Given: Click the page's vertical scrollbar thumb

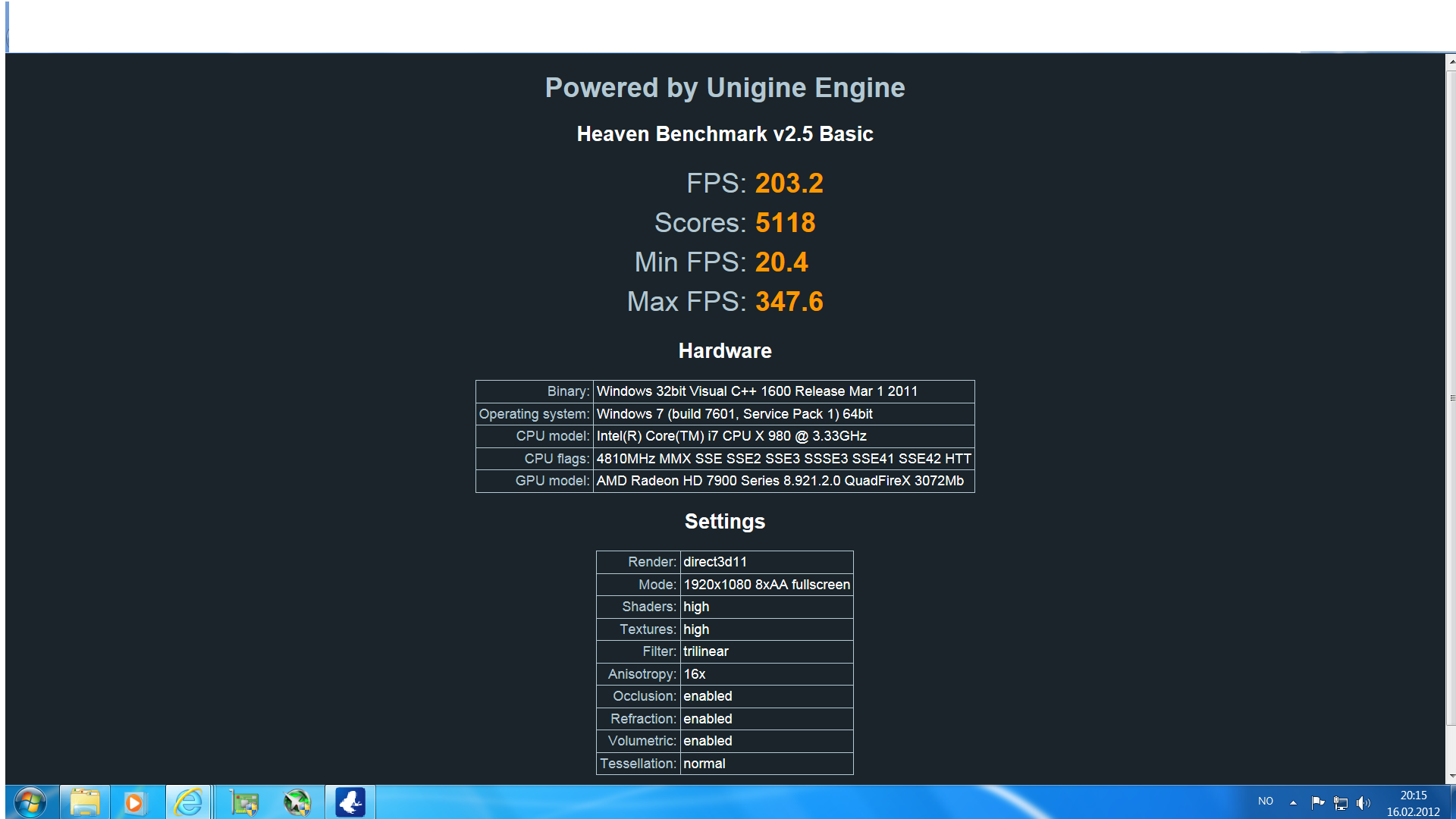Looking at the screenshot, I should (x=1451, y=397).
